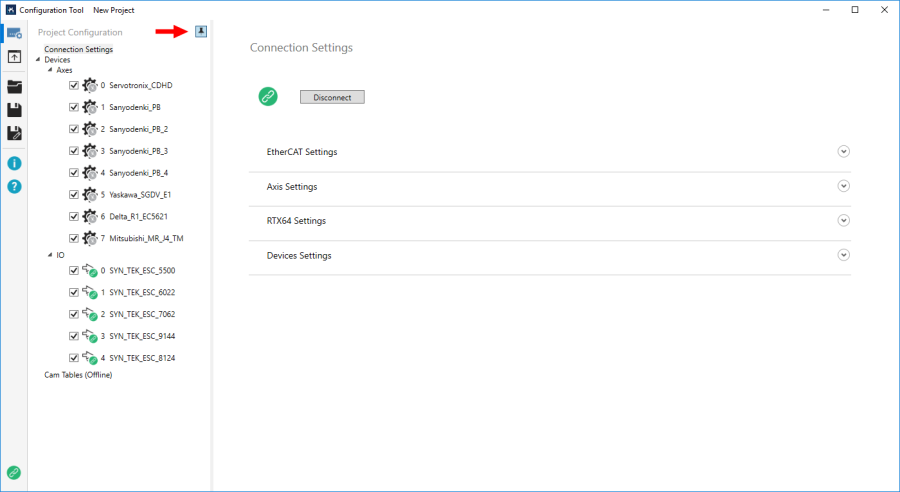Select the Delta_R1_EC5621 axis label

[x=138, y=216]
